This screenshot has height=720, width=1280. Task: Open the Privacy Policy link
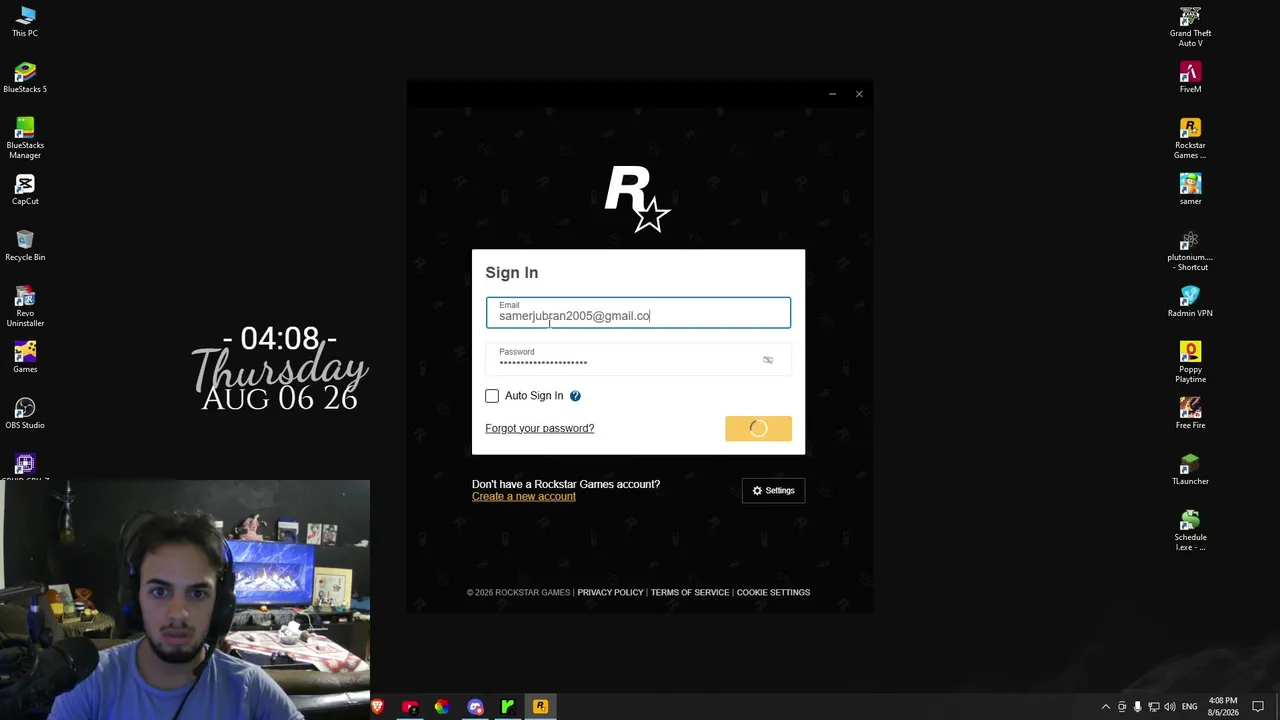(x=610, y=593)
